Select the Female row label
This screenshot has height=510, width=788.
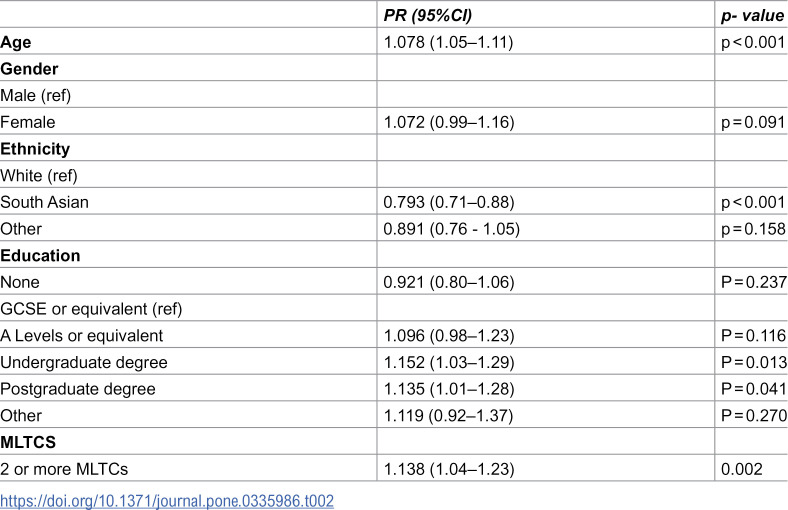28,122
